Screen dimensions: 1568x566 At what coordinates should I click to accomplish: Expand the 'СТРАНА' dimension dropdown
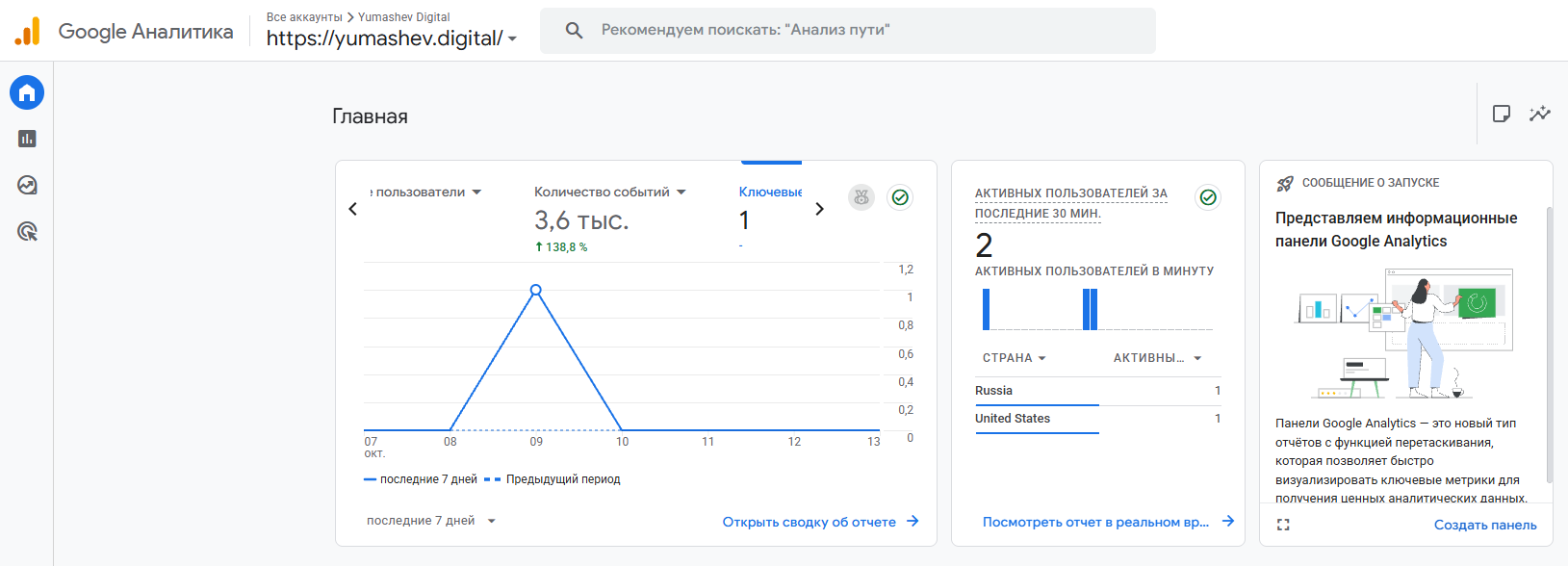[1014, 358]
